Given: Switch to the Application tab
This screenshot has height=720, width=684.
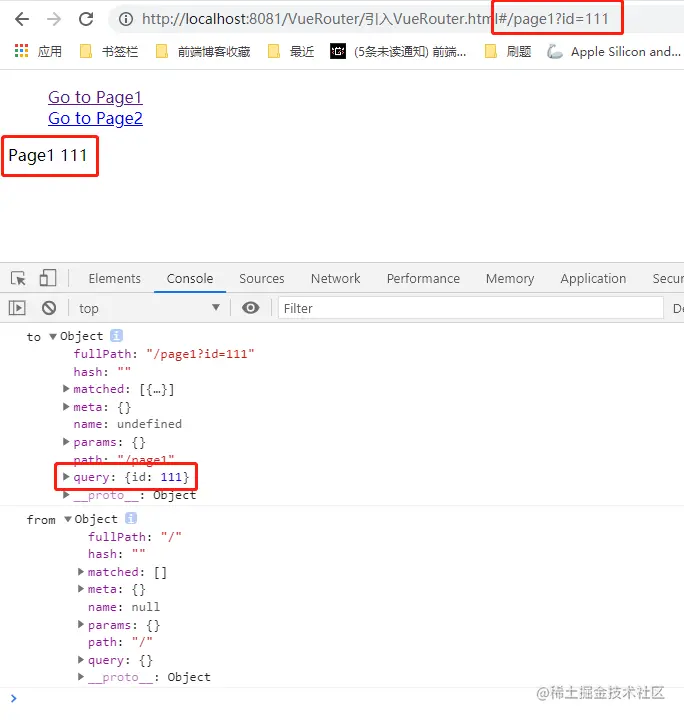Looking at the screenshot, I should 593,278.
